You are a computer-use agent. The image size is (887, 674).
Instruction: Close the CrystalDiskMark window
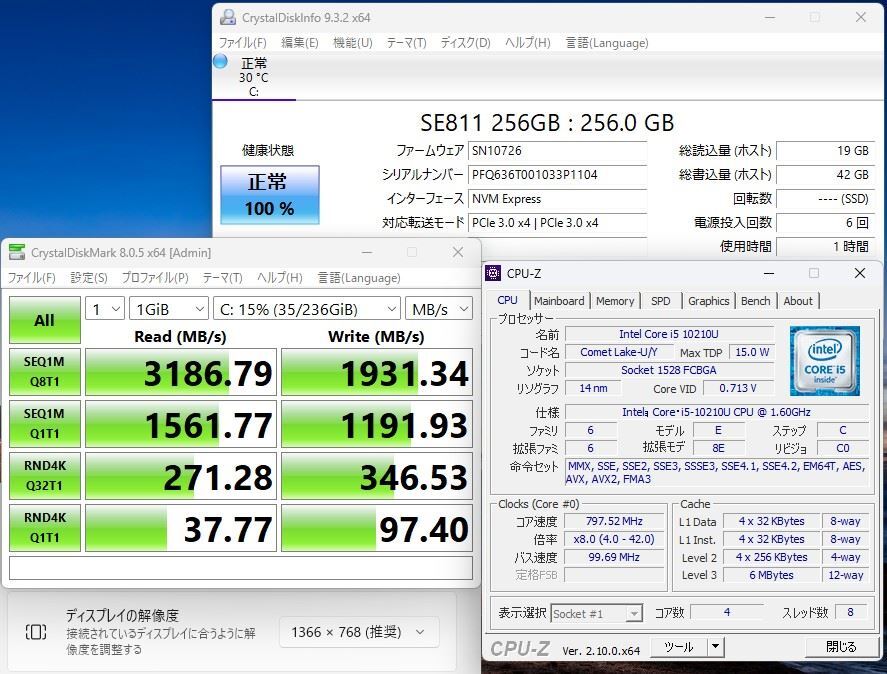coord(458,252)
